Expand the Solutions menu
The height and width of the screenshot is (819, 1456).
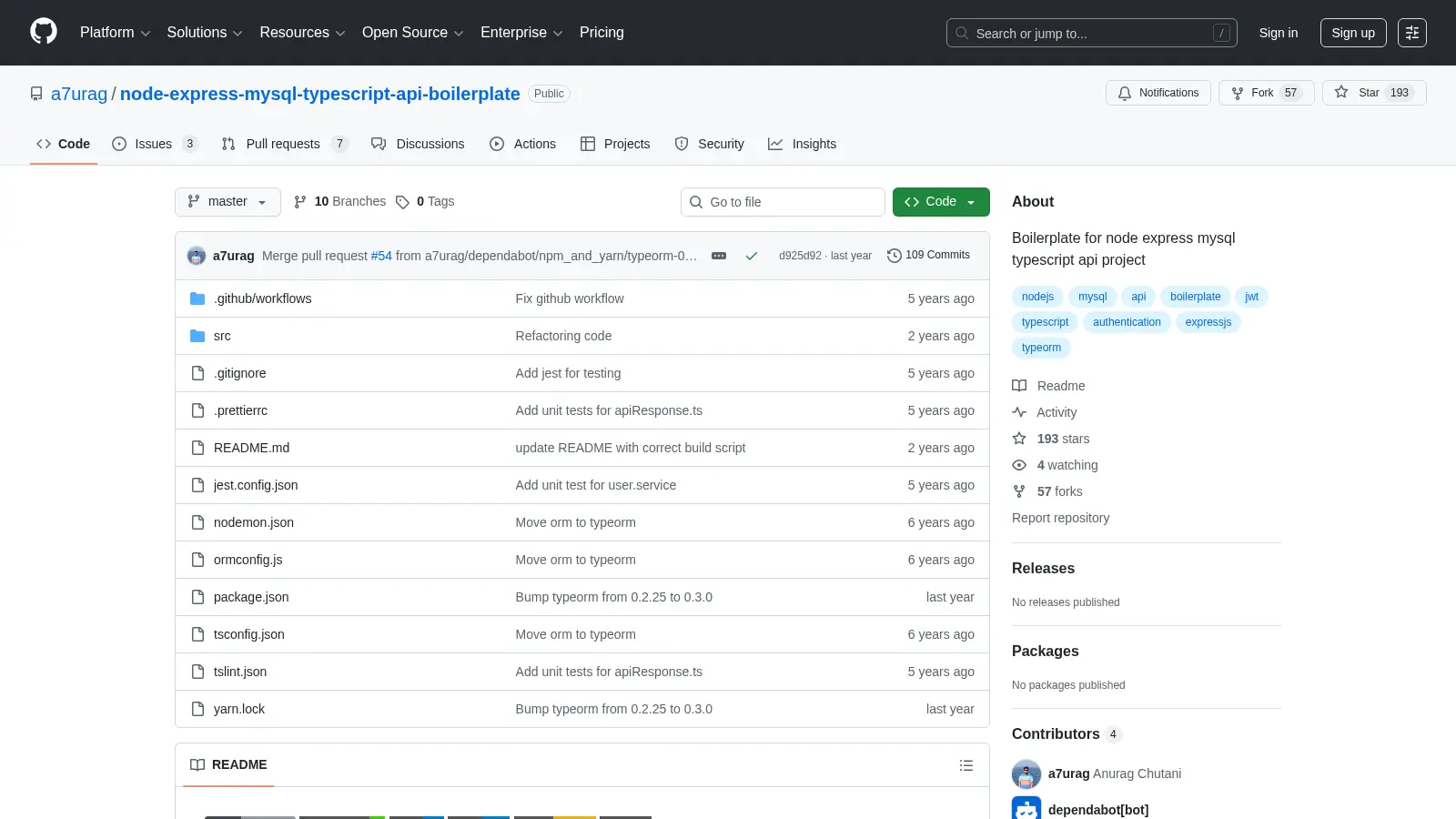[205, 33]
